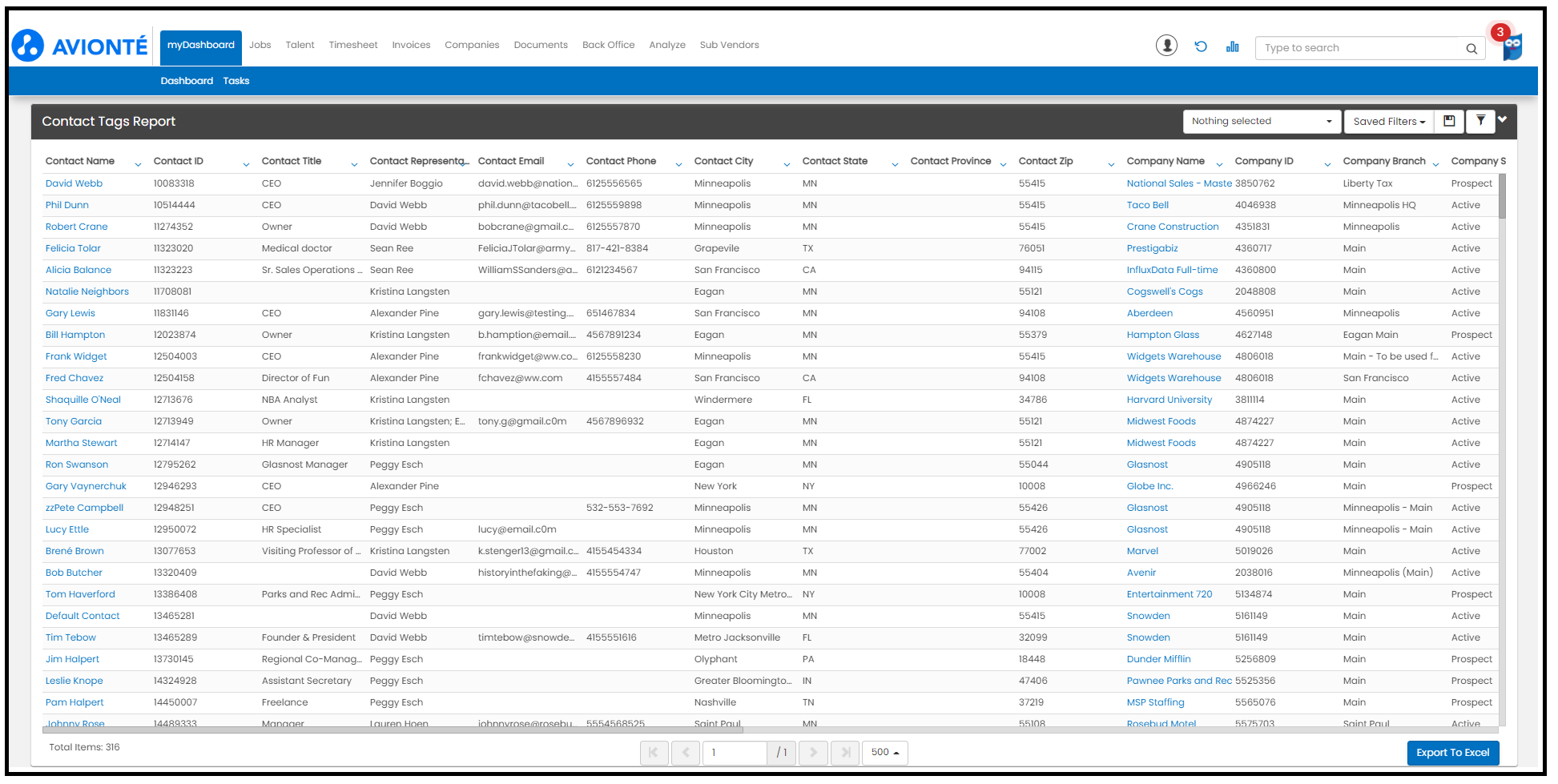Open contact David Webb link

74,183
